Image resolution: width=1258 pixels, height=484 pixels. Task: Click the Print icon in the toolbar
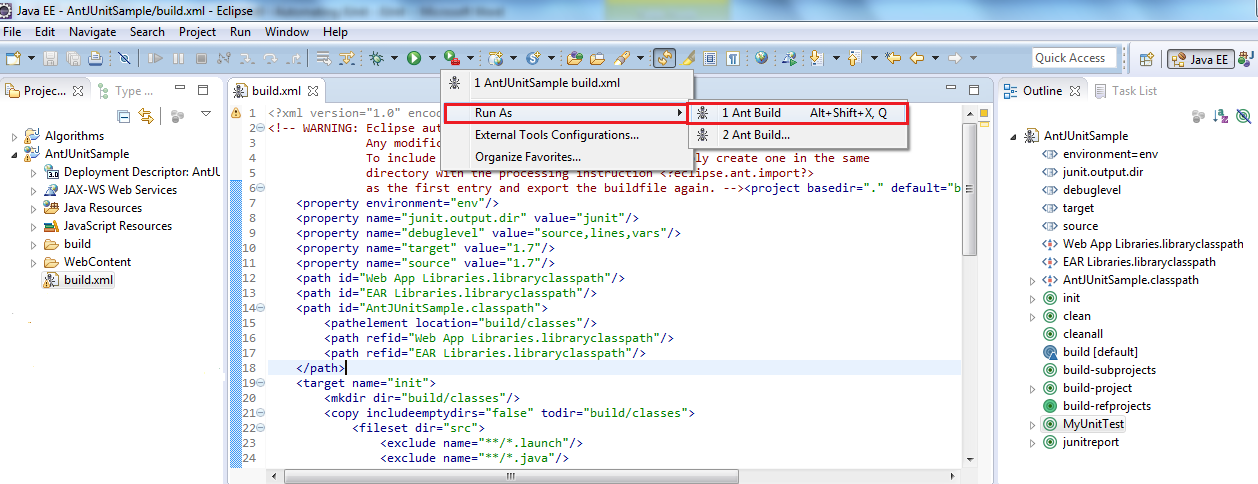[x=95, y=59]
